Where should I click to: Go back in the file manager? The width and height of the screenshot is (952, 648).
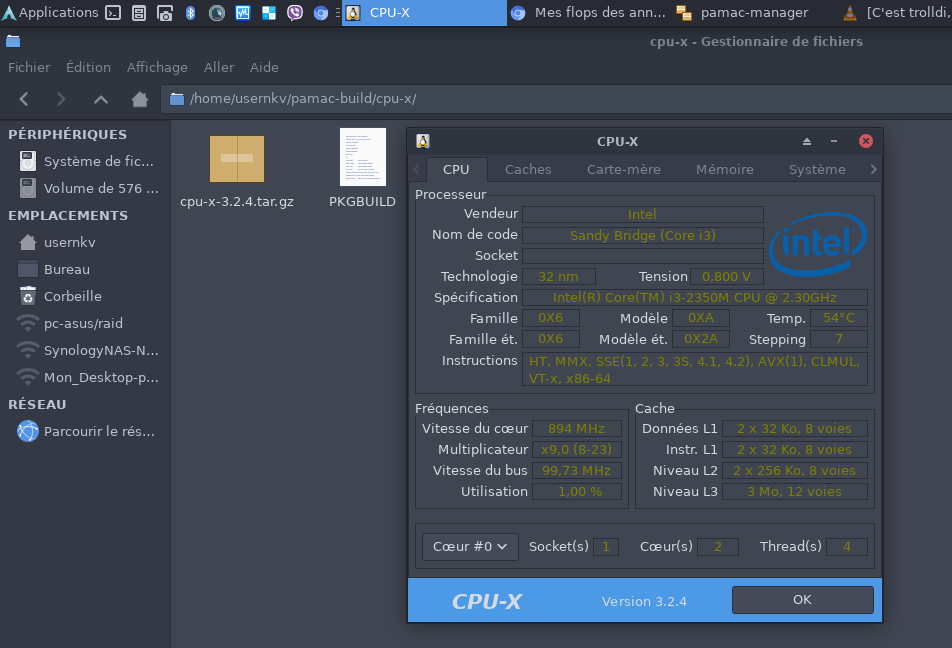click(24, 99)
